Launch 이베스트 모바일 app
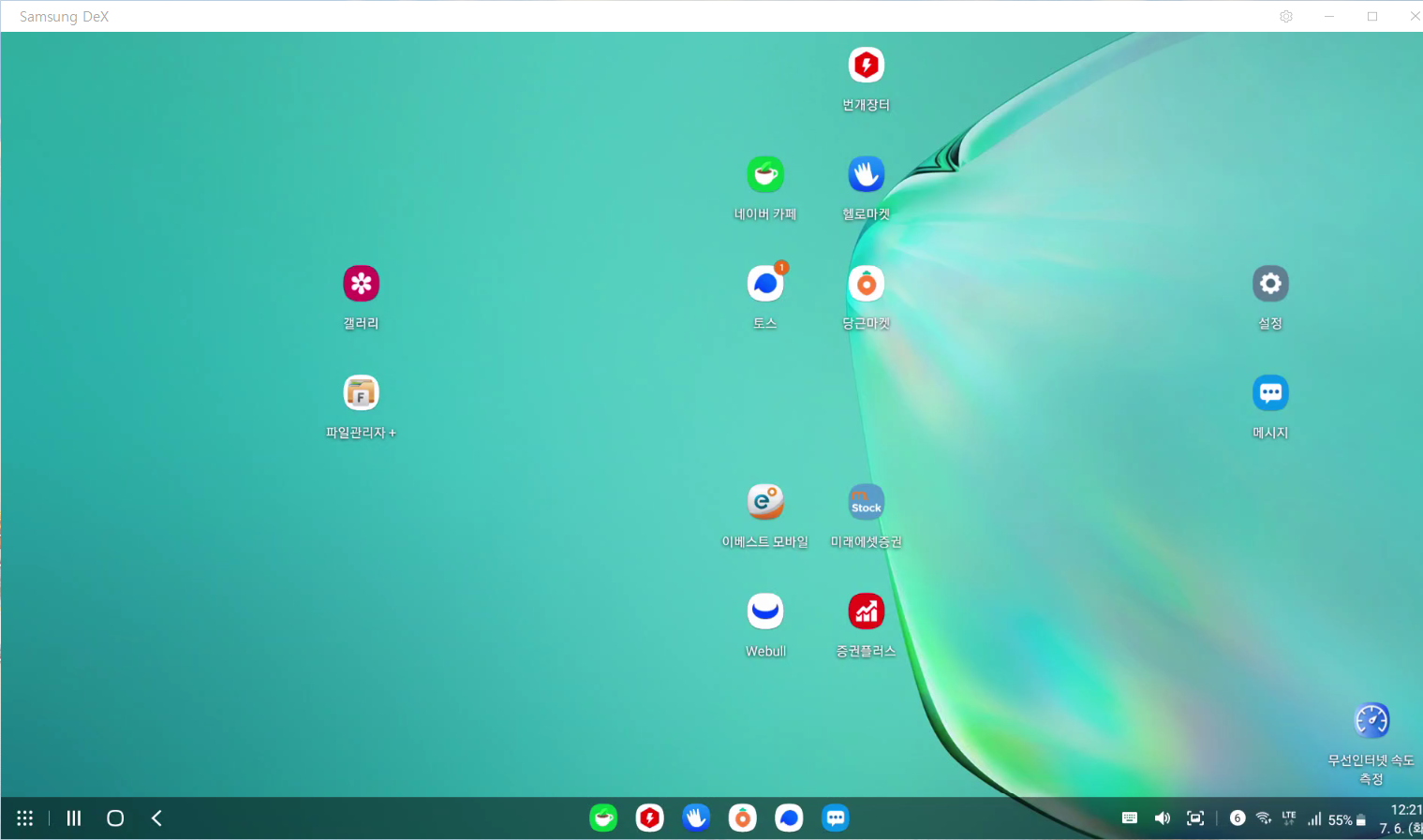The height and width of the screenshot is (840, 1423). click(765, 502)
